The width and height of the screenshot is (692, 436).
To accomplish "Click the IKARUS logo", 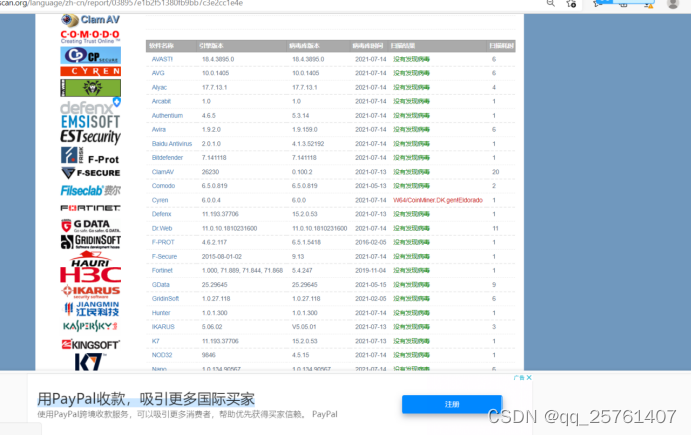I will click(90, 292).
